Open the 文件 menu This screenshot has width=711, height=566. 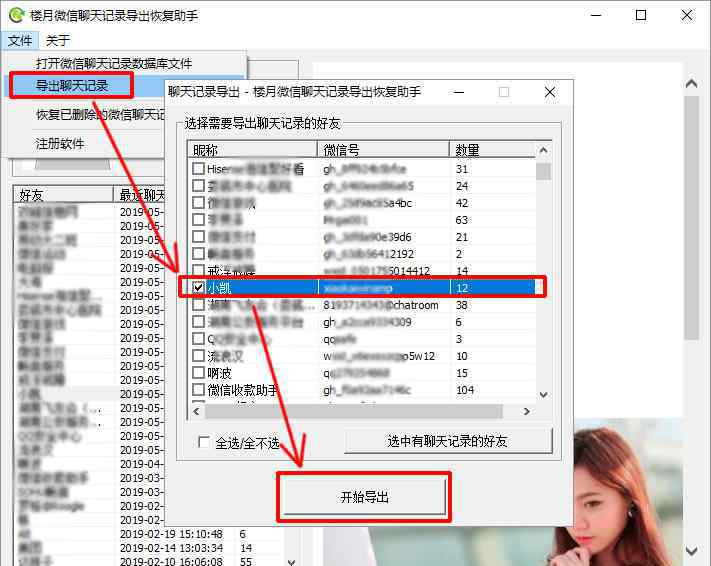[x=19, y=41]
